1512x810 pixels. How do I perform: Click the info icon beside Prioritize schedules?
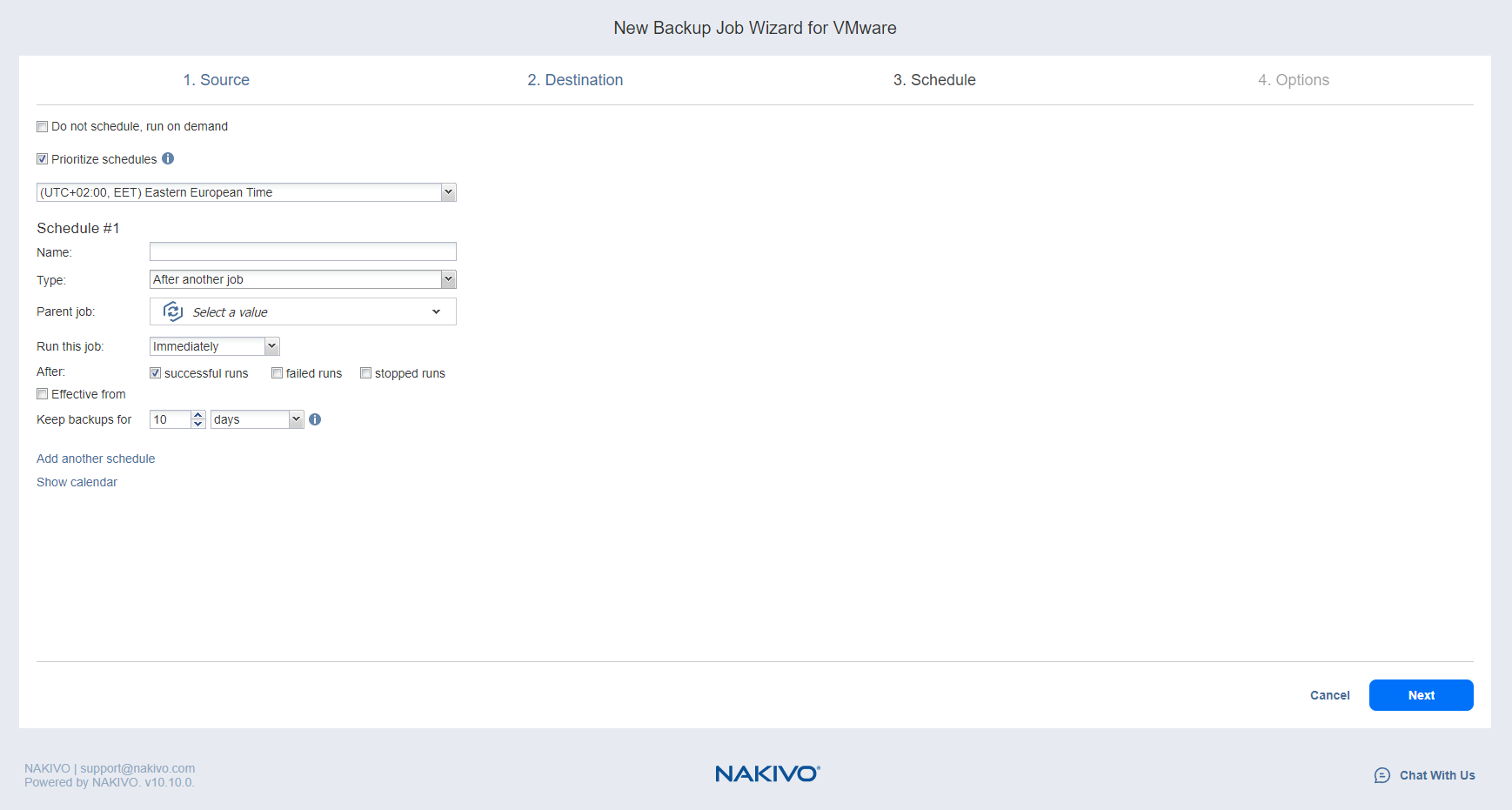[168, 158]
